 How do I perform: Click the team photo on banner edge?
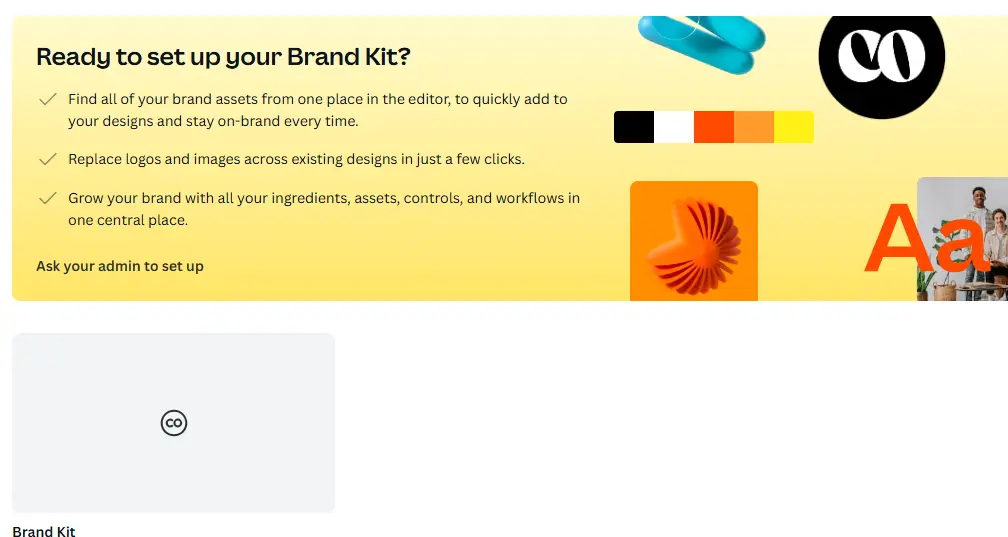click(x=962, y=239)
